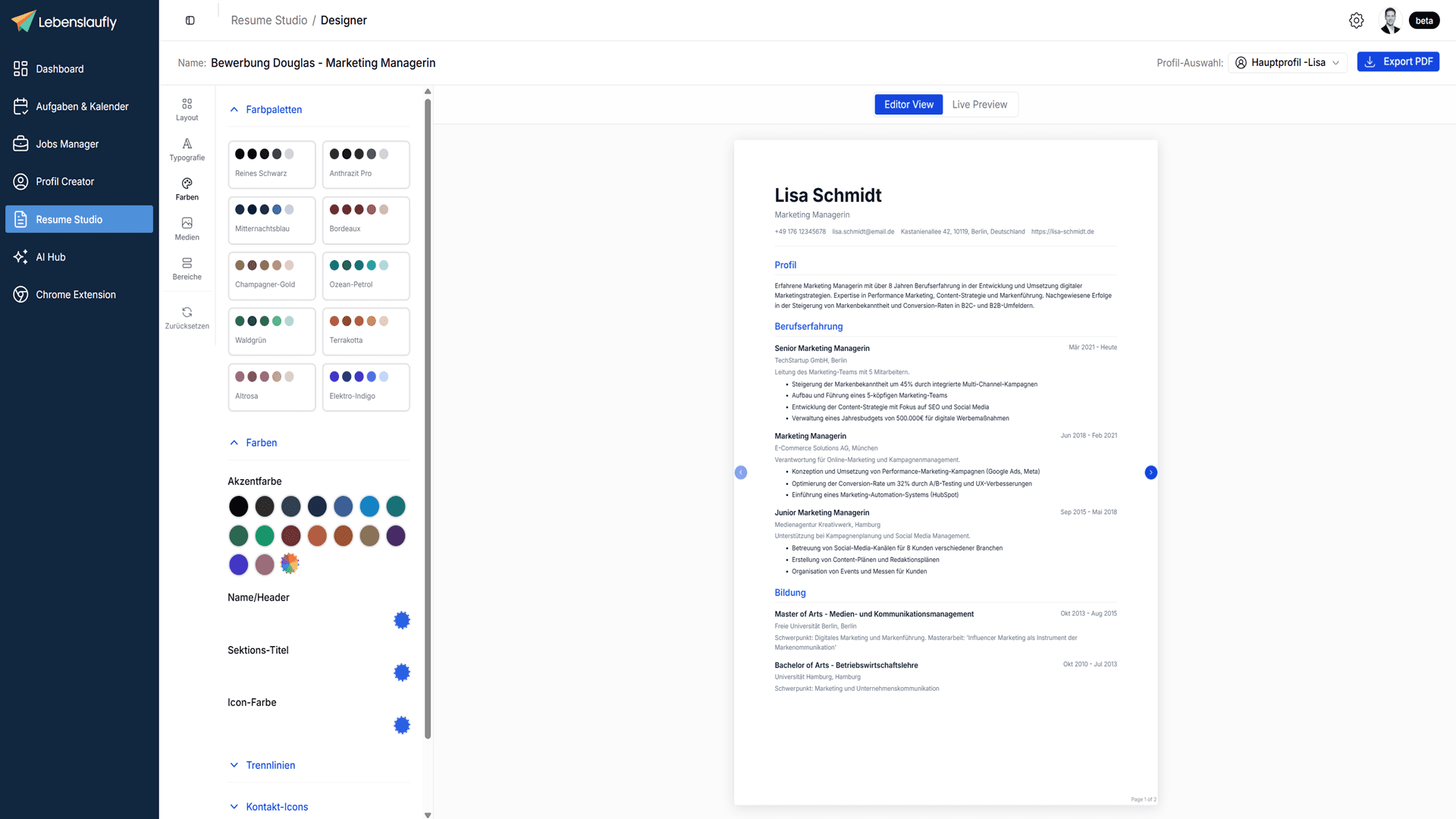Switch to Live Preview mode
The height and width of the screenshot is (819, 1456).
tap(979, 104)
